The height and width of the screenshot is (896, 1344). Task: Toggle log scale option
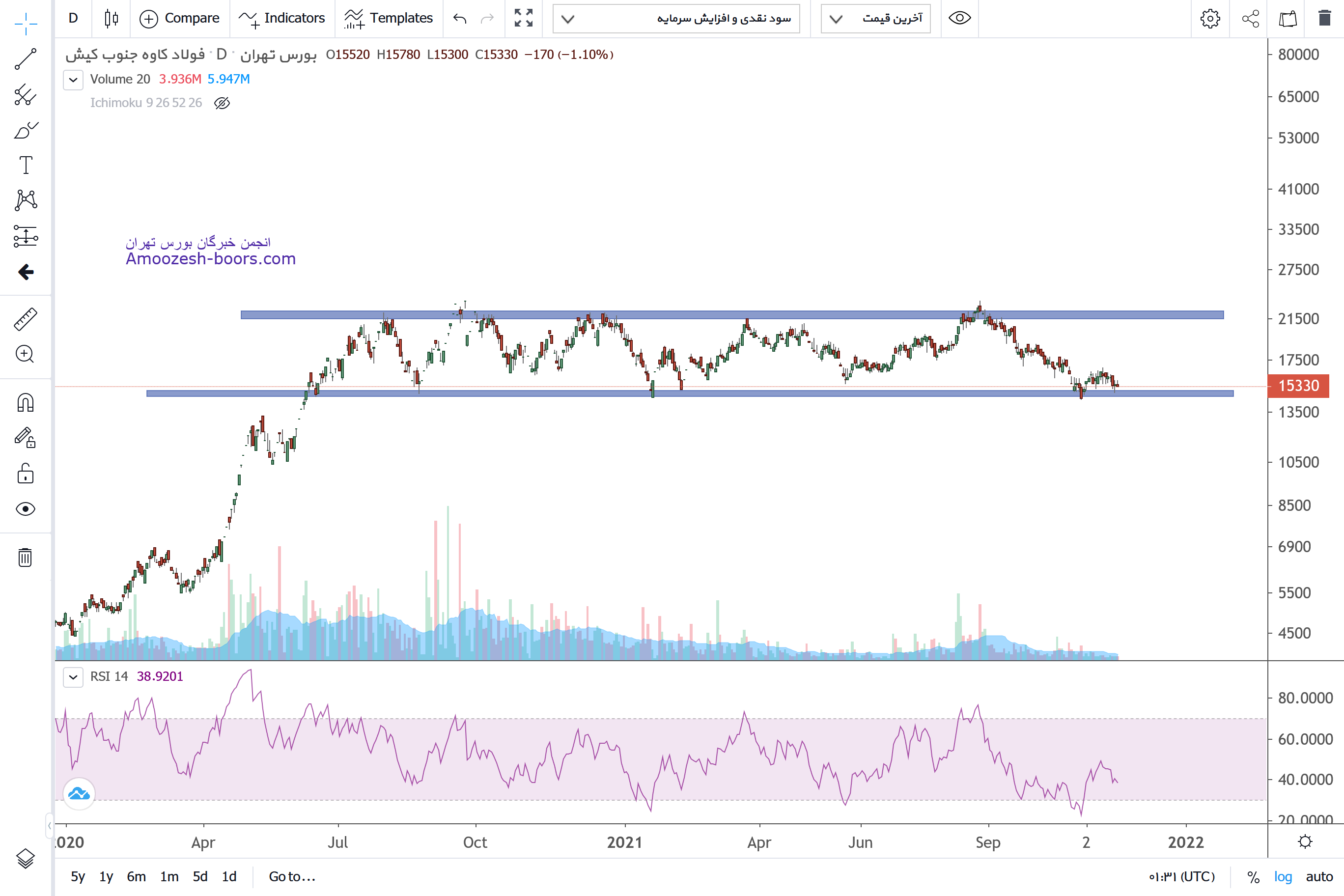[1283, 876]
